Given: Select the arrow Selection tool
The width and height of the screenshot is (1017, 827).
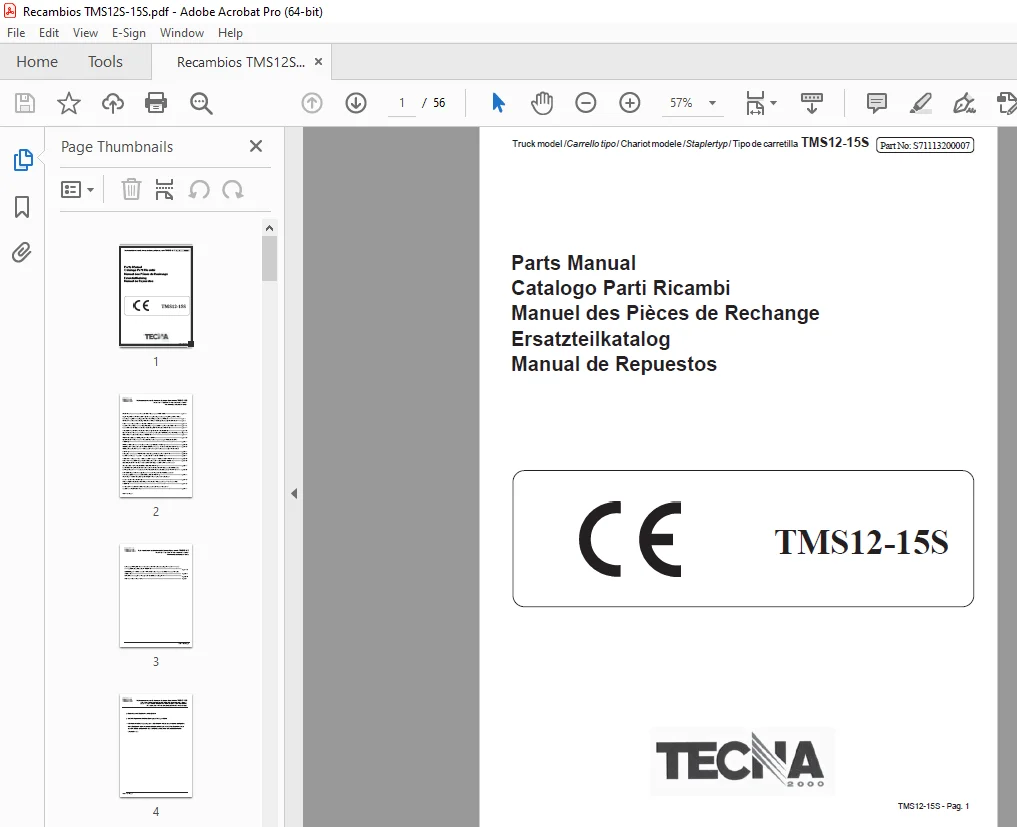Looking at the screenshot, I should pyautogui.click(x=498, y=102).
